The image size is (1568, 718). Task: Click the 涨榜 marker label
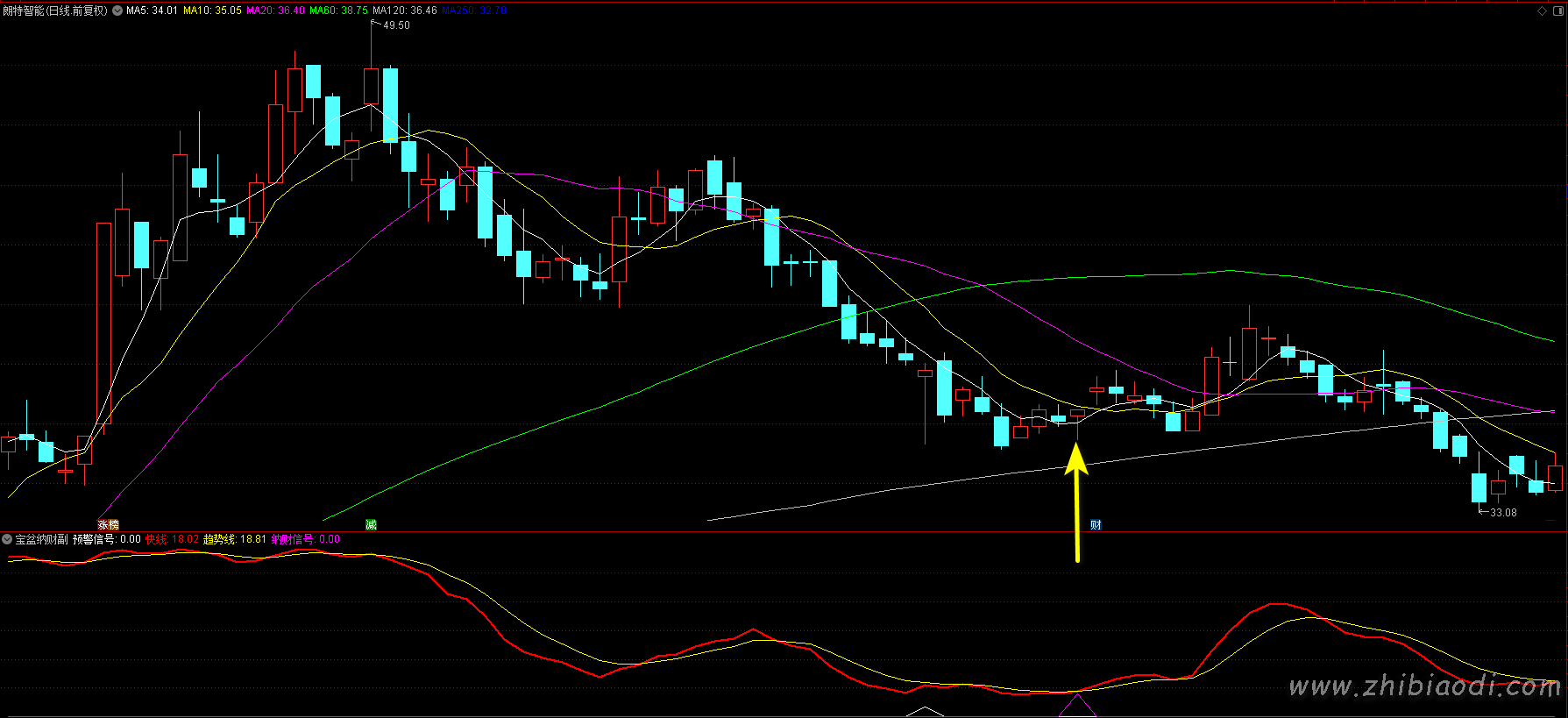[108, 524]
